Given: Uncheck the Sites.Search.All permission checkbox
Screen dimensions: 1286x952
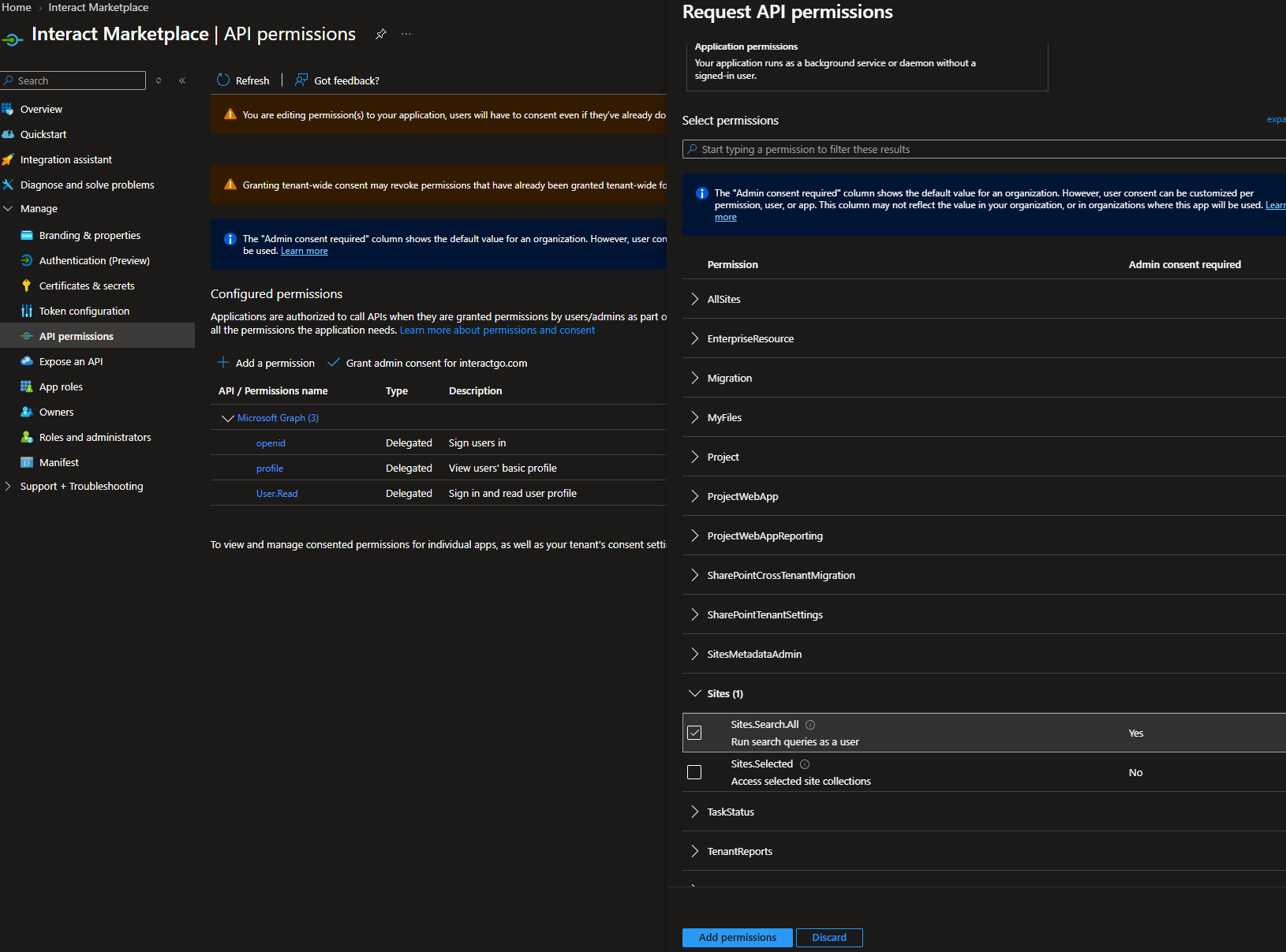Looking at the screenshot, I should click(694, 733).
